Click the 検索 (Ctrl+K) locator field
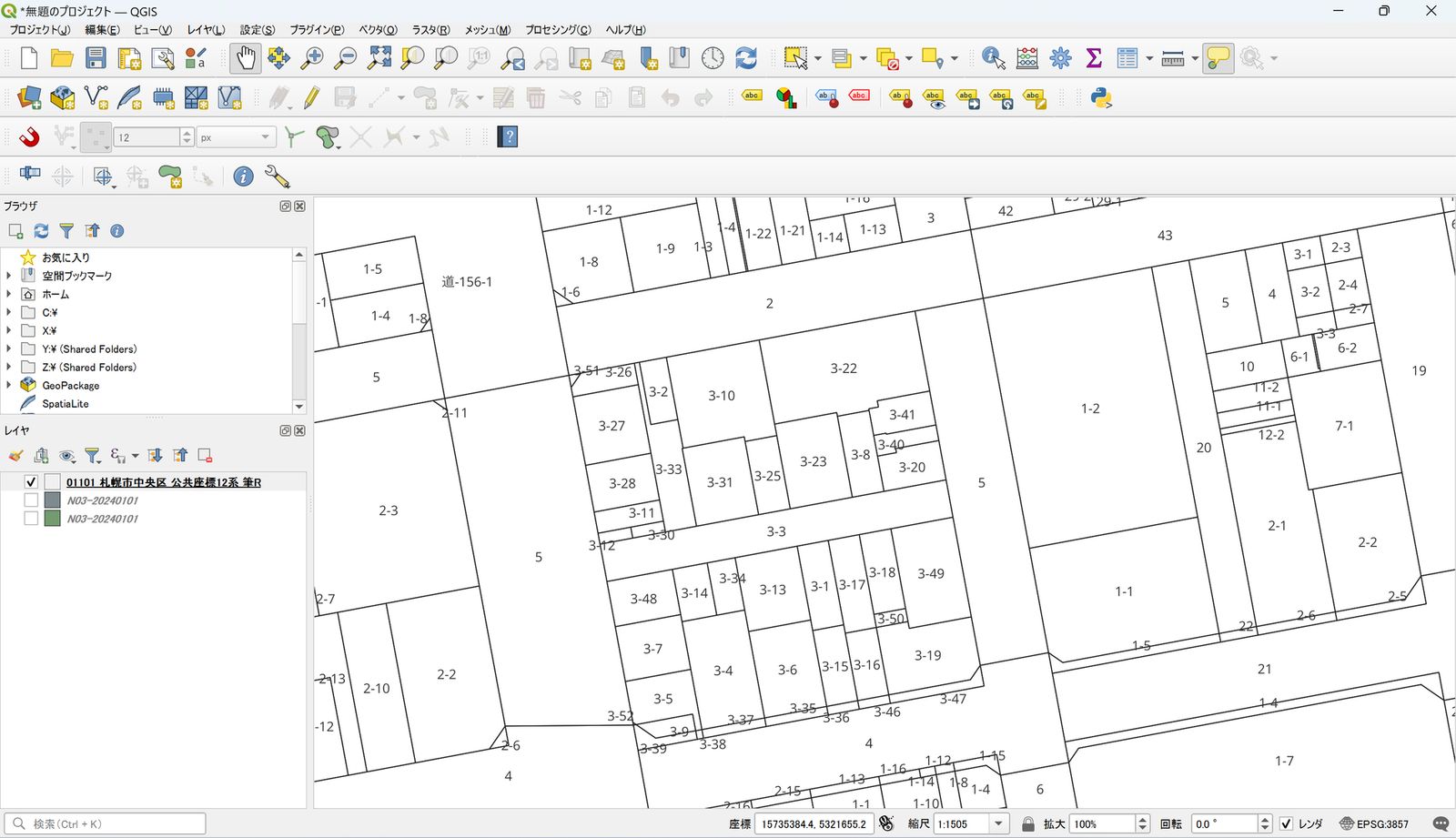 pos(106,823)
